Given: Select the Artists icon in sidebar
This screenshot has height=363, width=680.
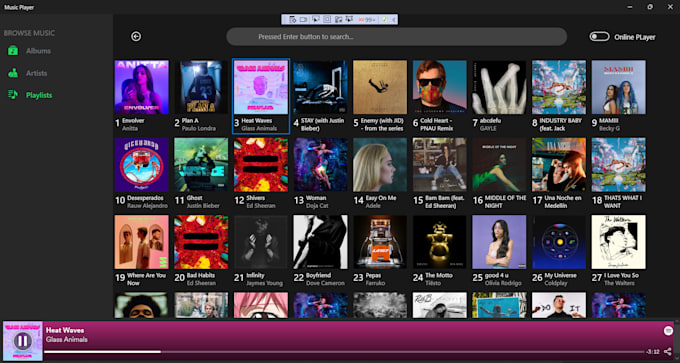Looking at the screenshot, I should [13, 73].
